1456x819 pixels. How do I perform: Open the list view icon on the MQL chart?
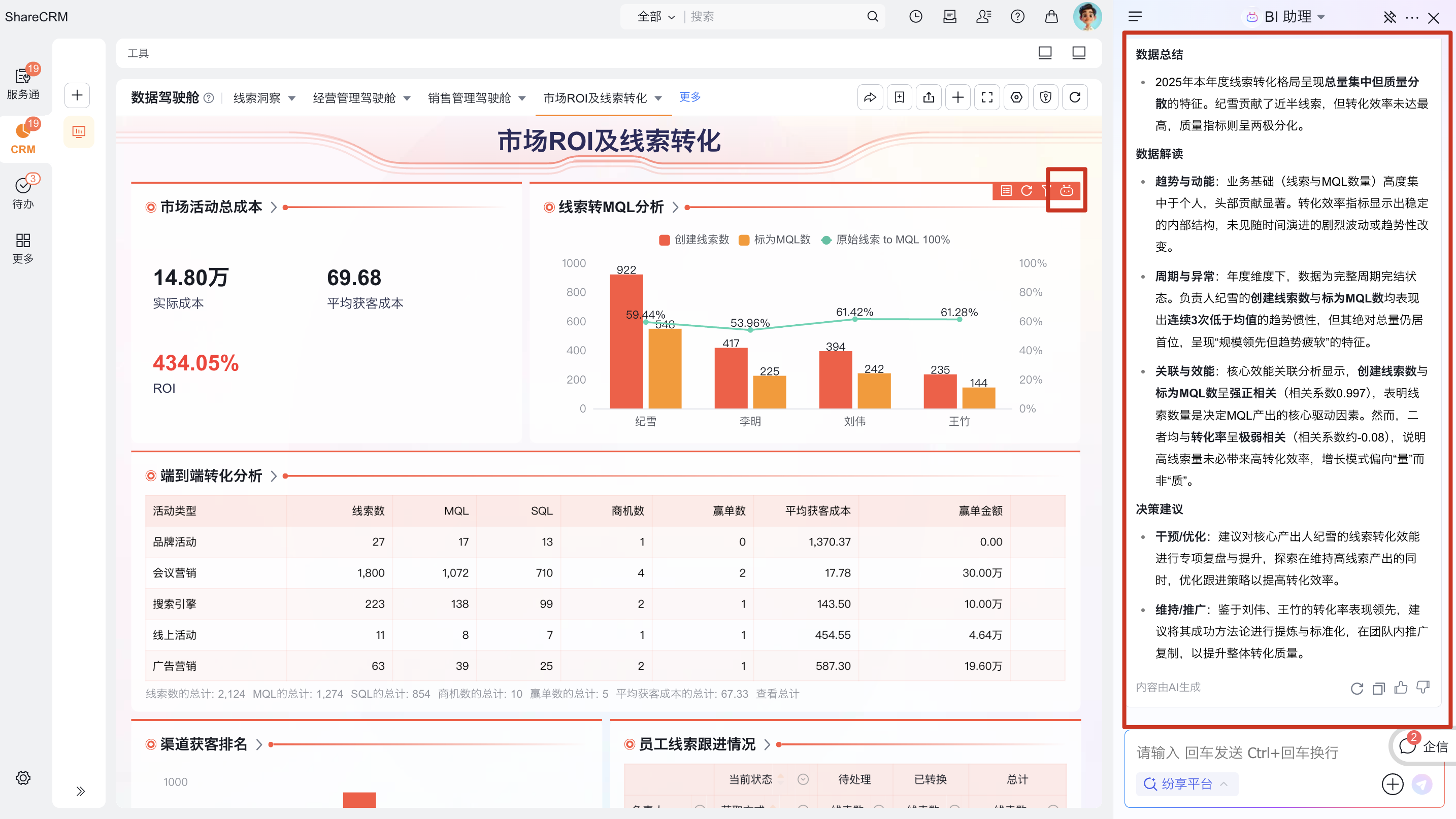1006,191
